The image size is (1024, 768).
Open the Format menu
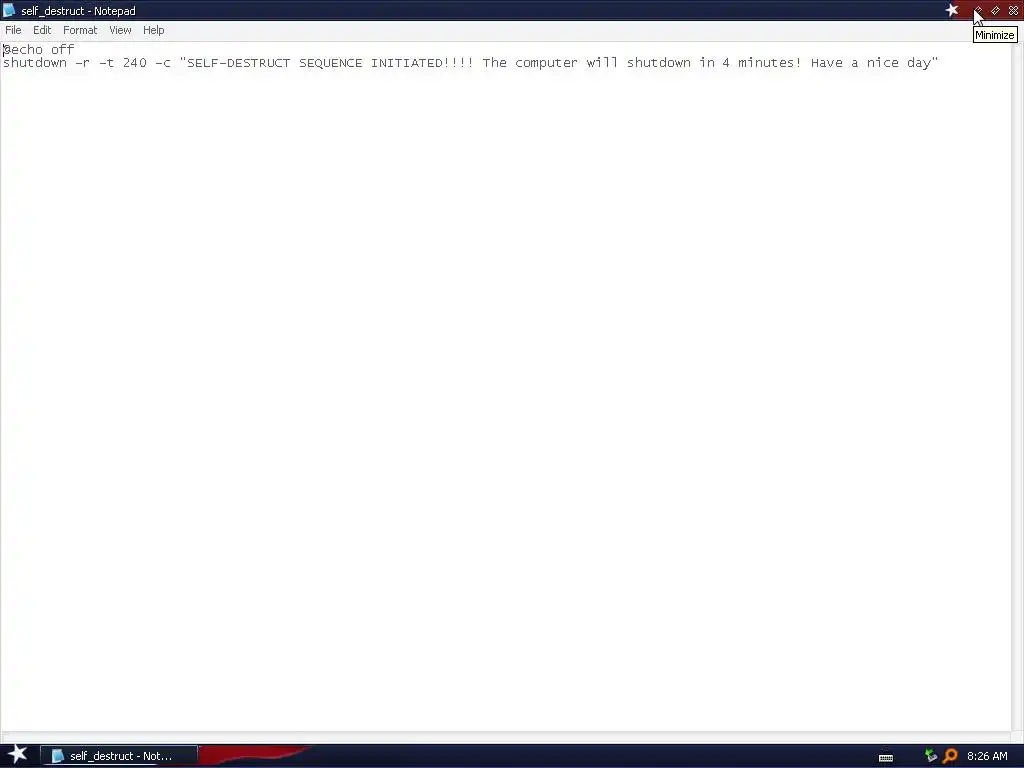[x=80, y=30]
